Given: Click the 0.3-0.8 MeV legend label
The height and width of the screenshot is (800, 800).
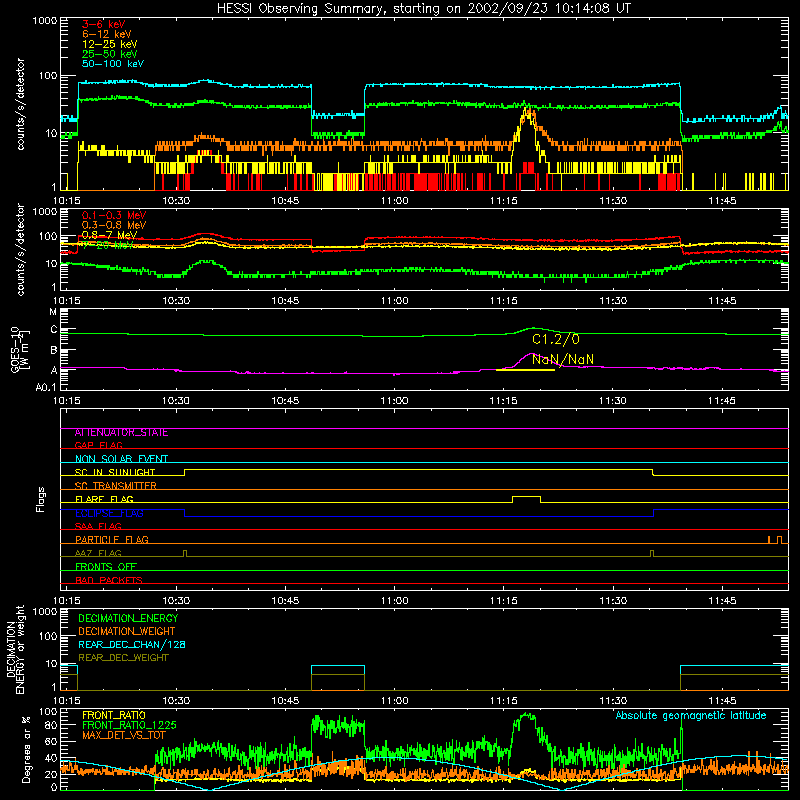Looking at the screenshot, I should click(114, 225).
